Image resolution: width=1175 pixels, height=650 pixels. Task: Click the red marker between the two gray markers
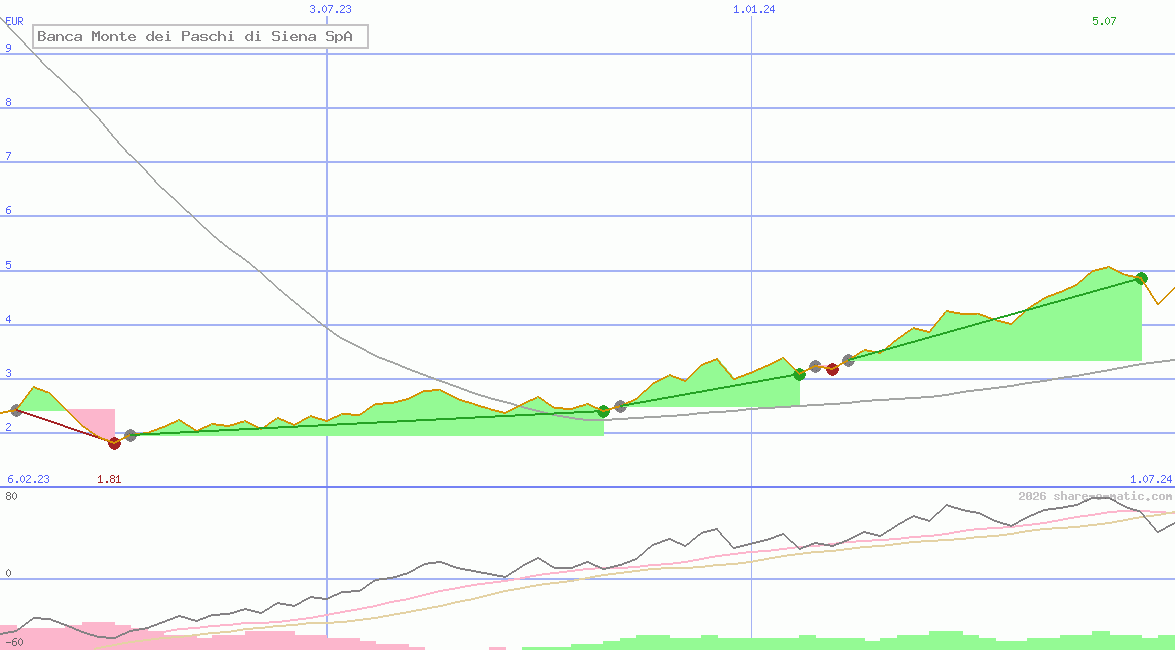click(x=832, y=369)
